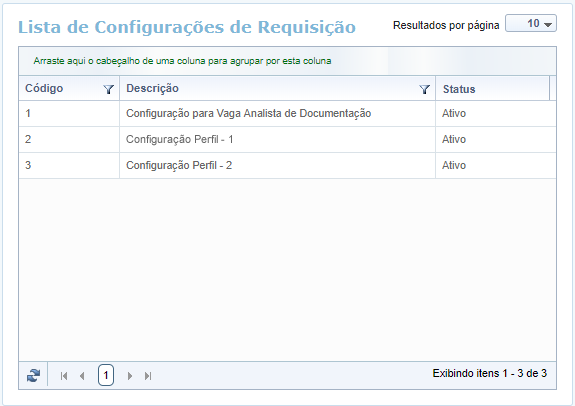Sort by the Código column header
This screenshot has height=406, width=575.
(x=44, y=88)
